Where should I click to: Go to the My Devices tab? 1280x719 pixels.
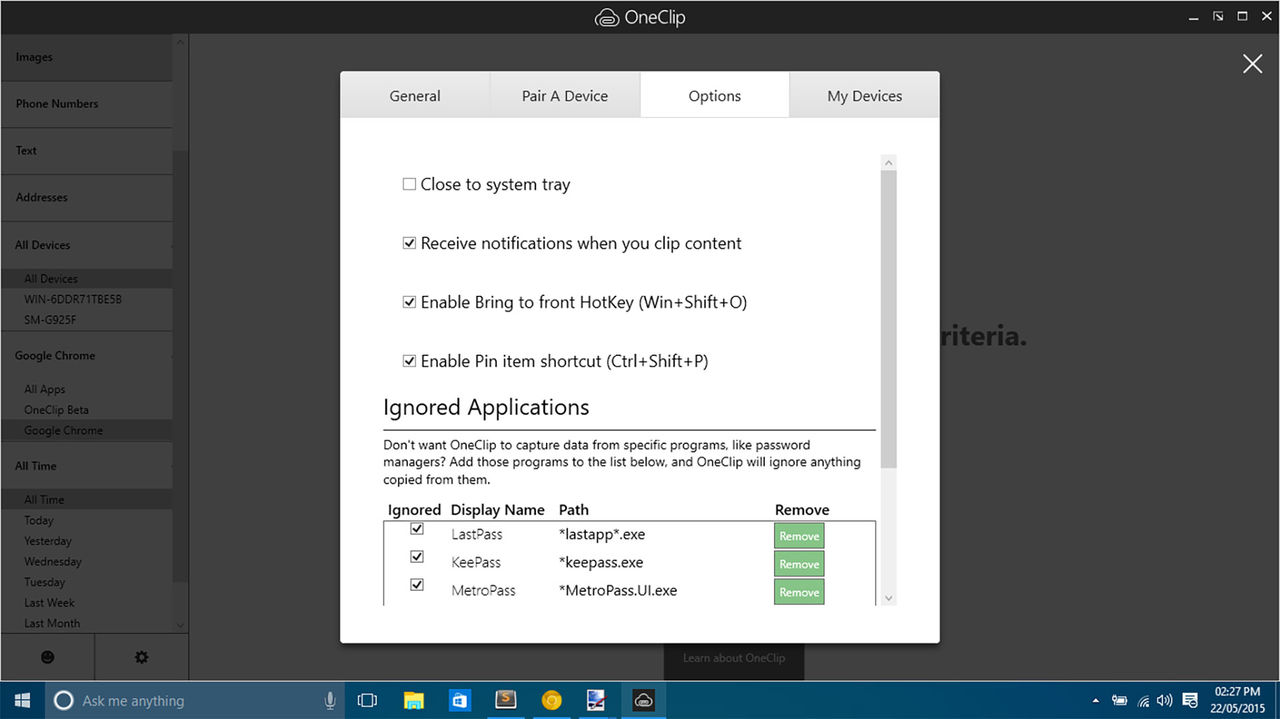[865, 96]
